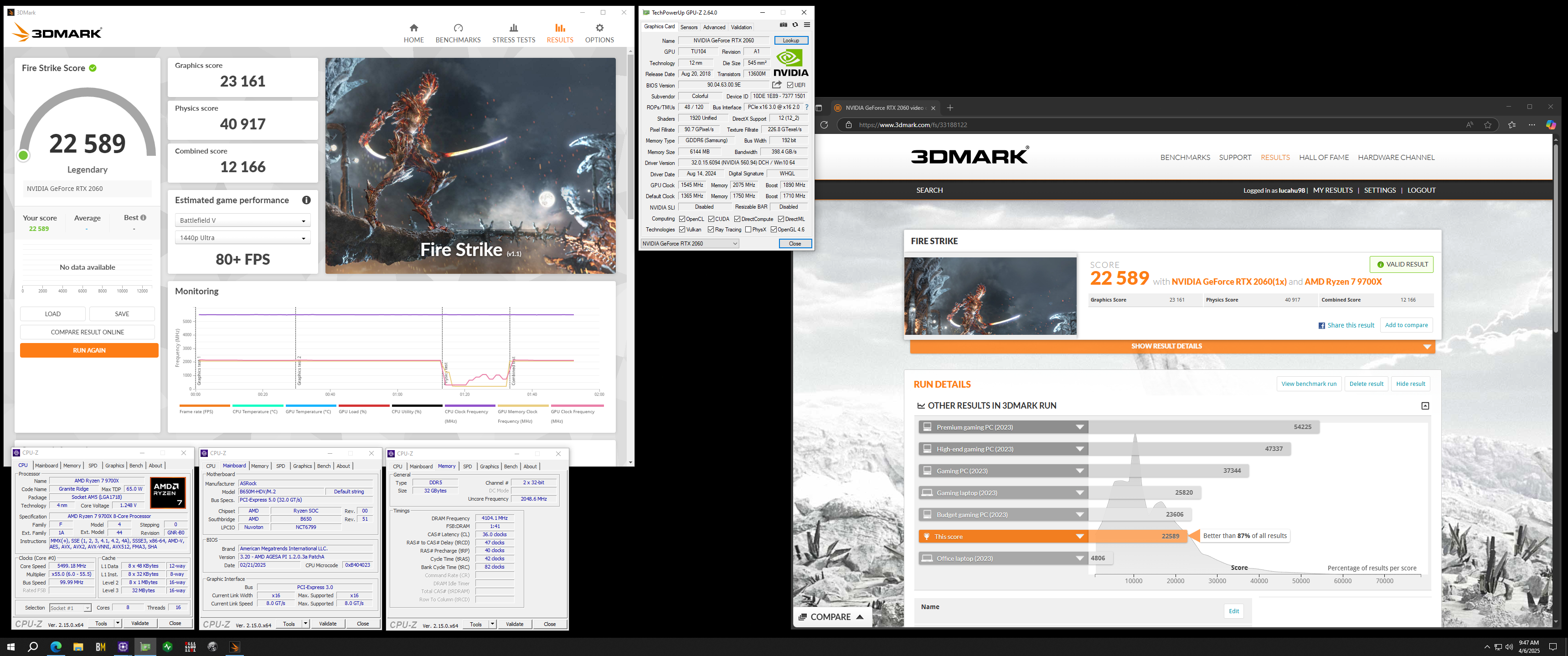Screen dimensions: 1568x656
Task: Switch to the Sensors tab in GPU-Z
Action: [688, 27]
